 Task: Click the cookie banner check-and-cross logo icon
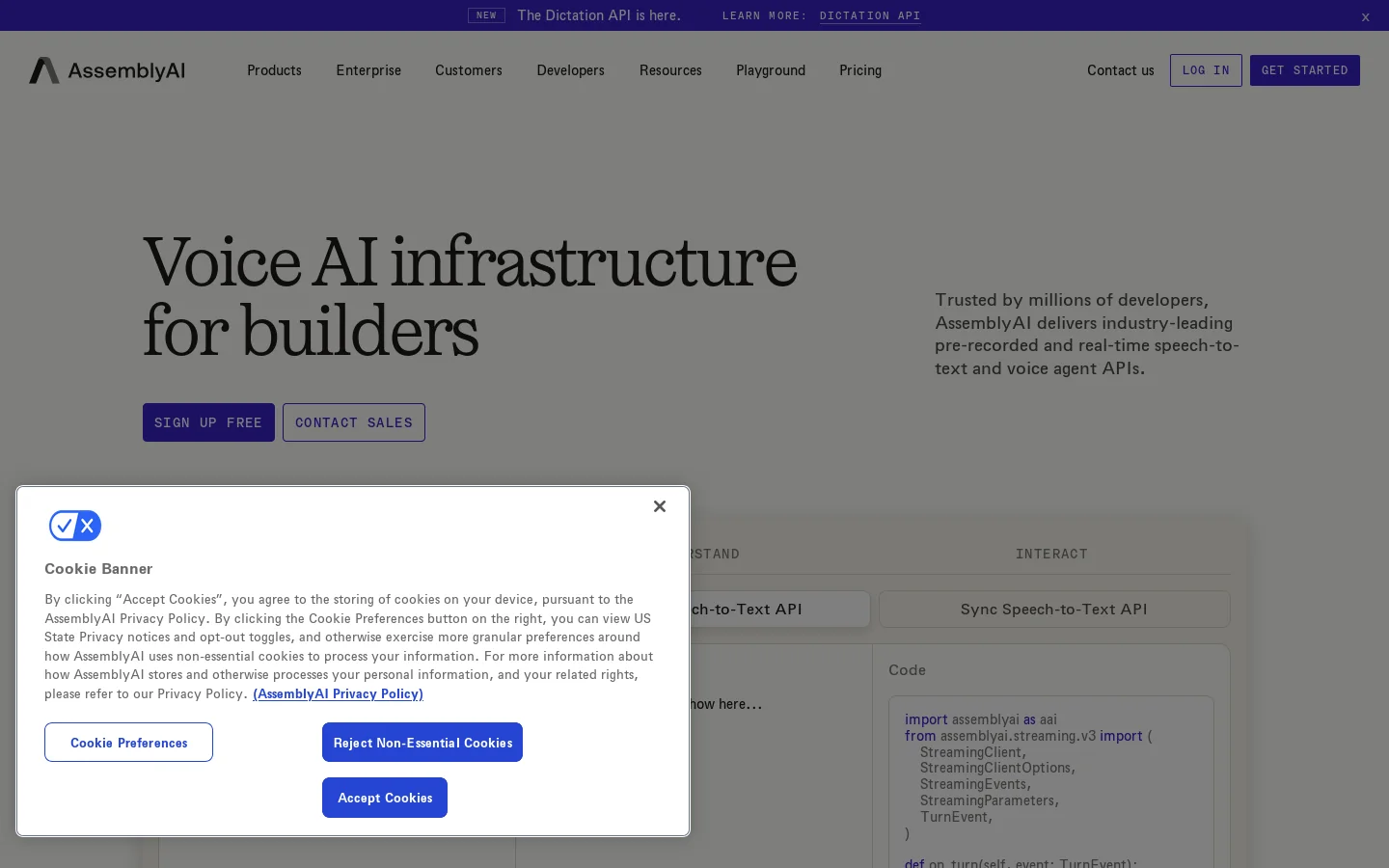75,526
